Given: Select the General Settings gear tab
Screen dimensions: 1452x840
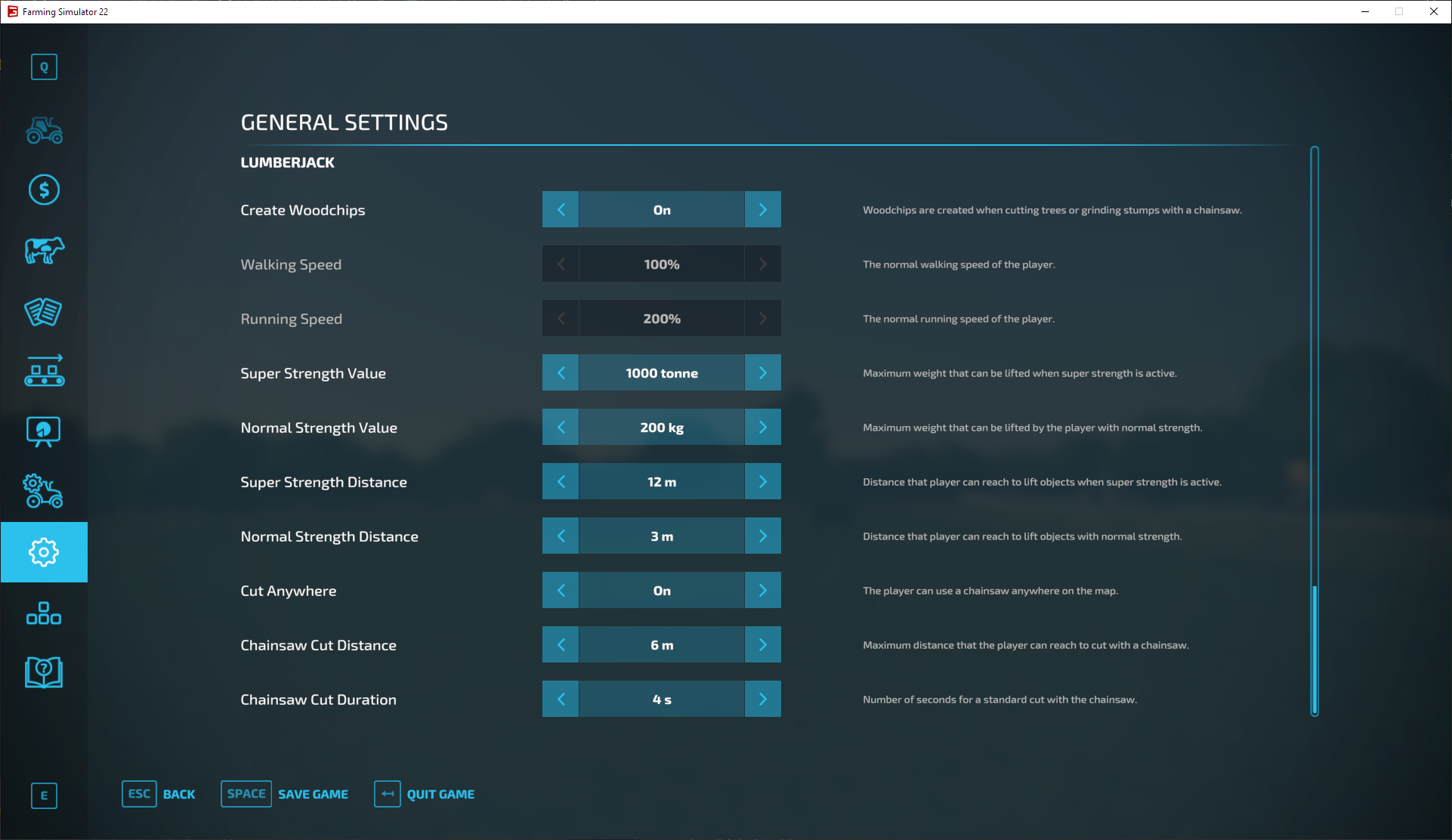Looking at the screenshot, I should click(x=44, y=552).
